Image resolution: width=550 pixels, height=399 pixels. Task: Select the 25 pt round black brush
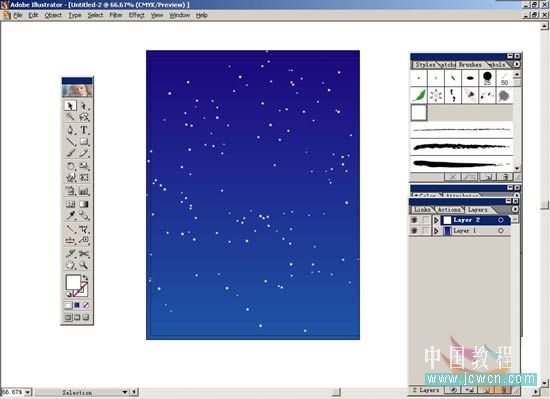click(x=487, y=78)
